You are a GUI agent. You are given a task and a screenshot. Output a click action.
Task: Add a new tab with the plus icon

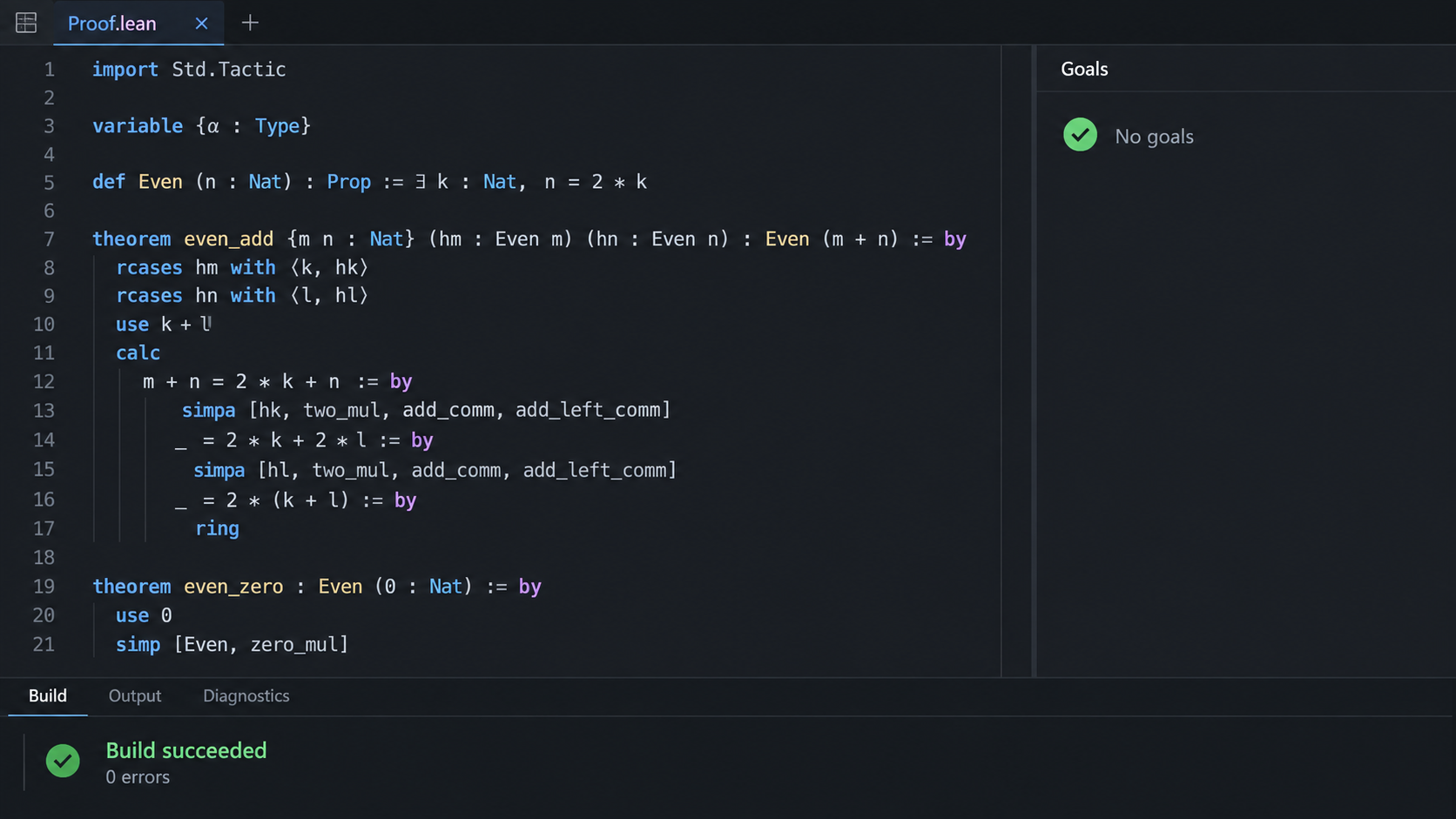(250, 23)
